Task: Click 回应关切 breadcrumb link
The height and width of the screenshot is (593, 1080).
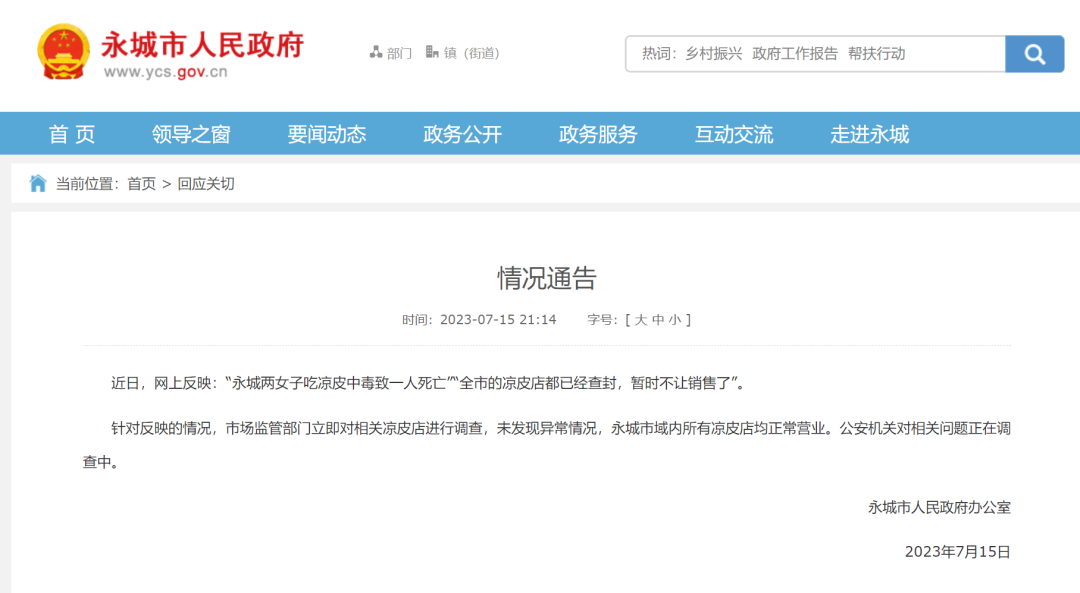Action: tap(206, 184)
